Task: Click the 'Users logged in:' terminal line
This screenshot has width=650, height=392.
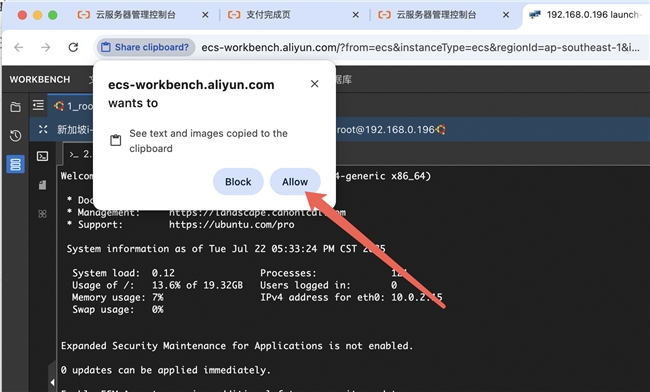Action: click(x=328, y=285)
